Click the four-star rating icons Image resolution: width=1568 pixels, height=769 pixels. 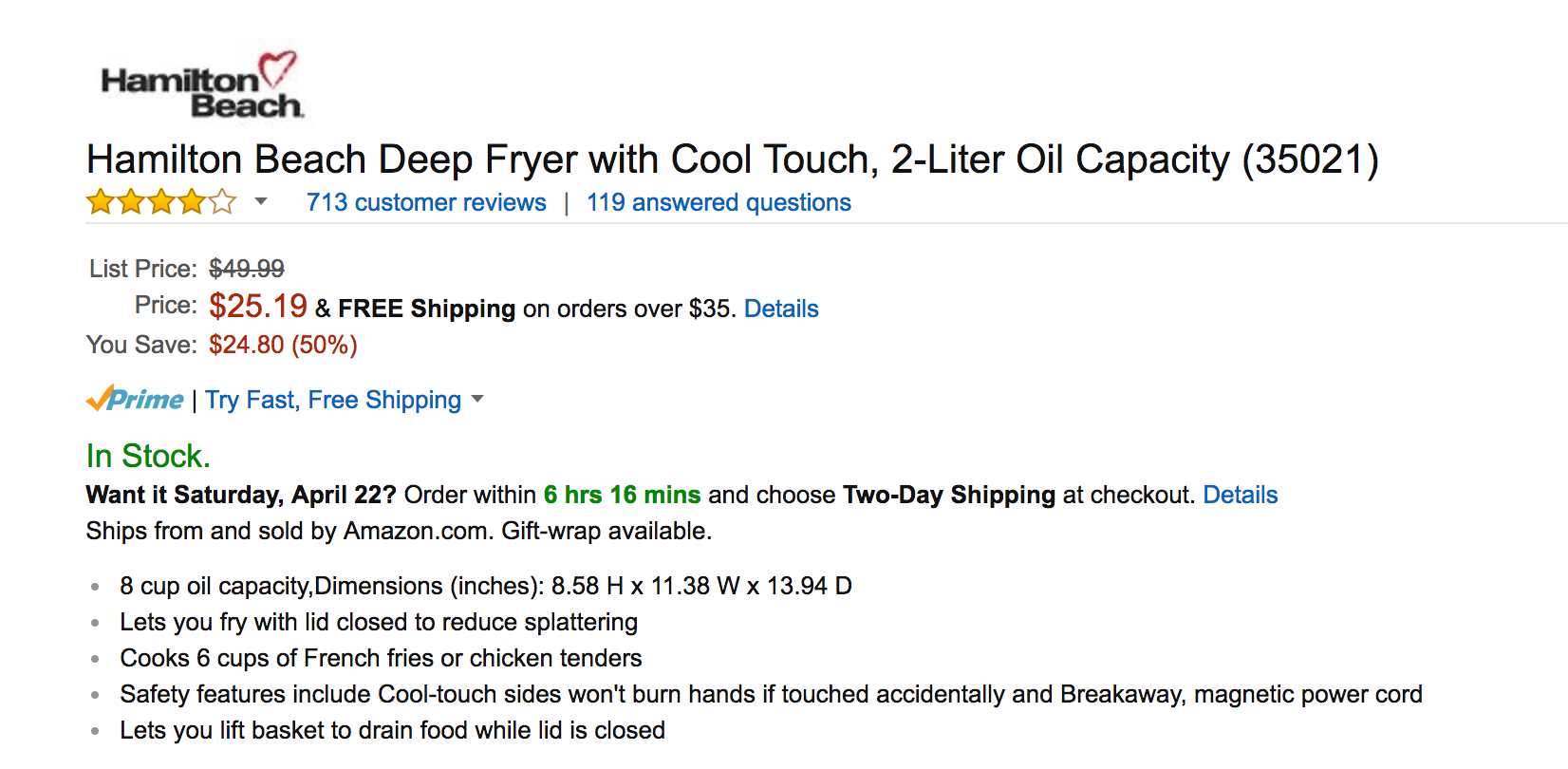coord(160,202)
